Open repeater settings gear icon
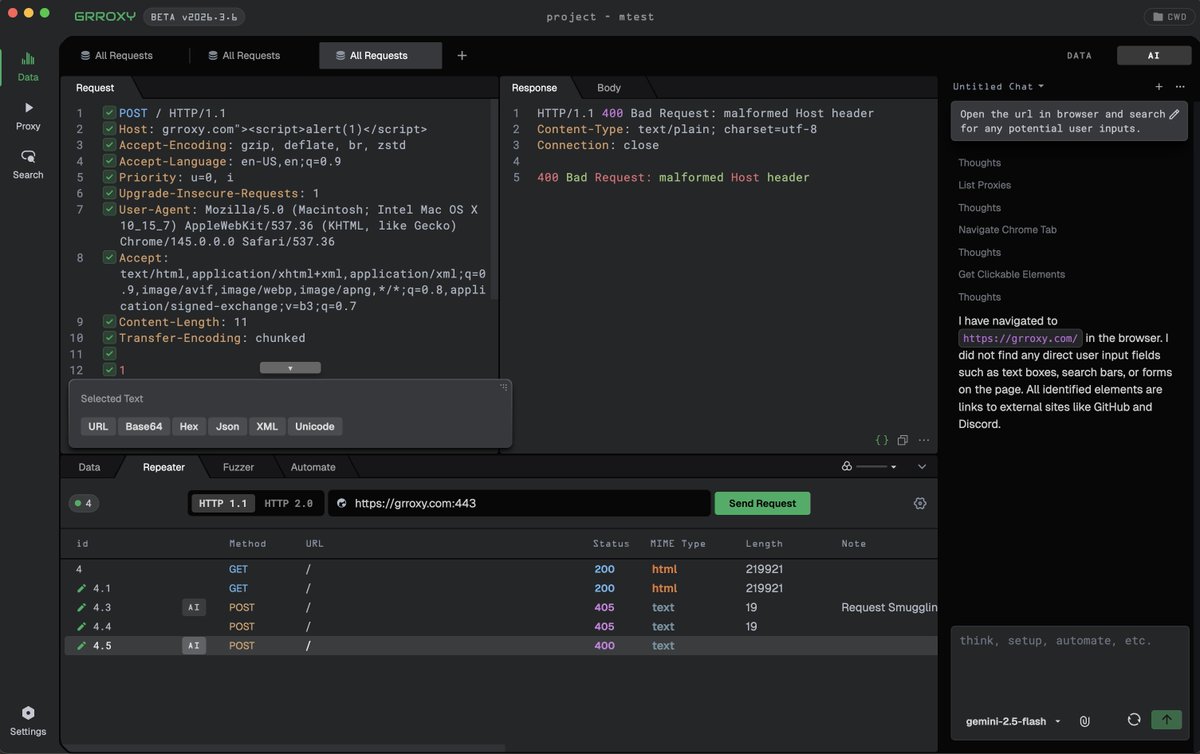This screenshot has height=754, width=1200. coord(920,503)
